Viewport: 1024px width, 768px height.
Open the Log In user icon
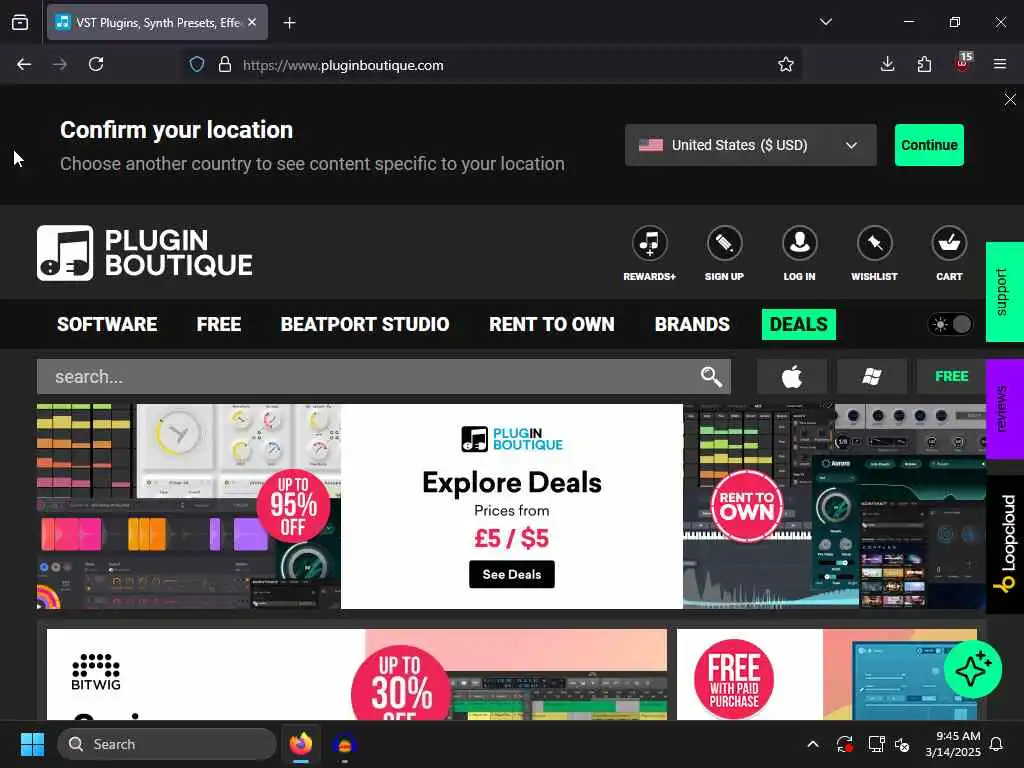point(799,244)
